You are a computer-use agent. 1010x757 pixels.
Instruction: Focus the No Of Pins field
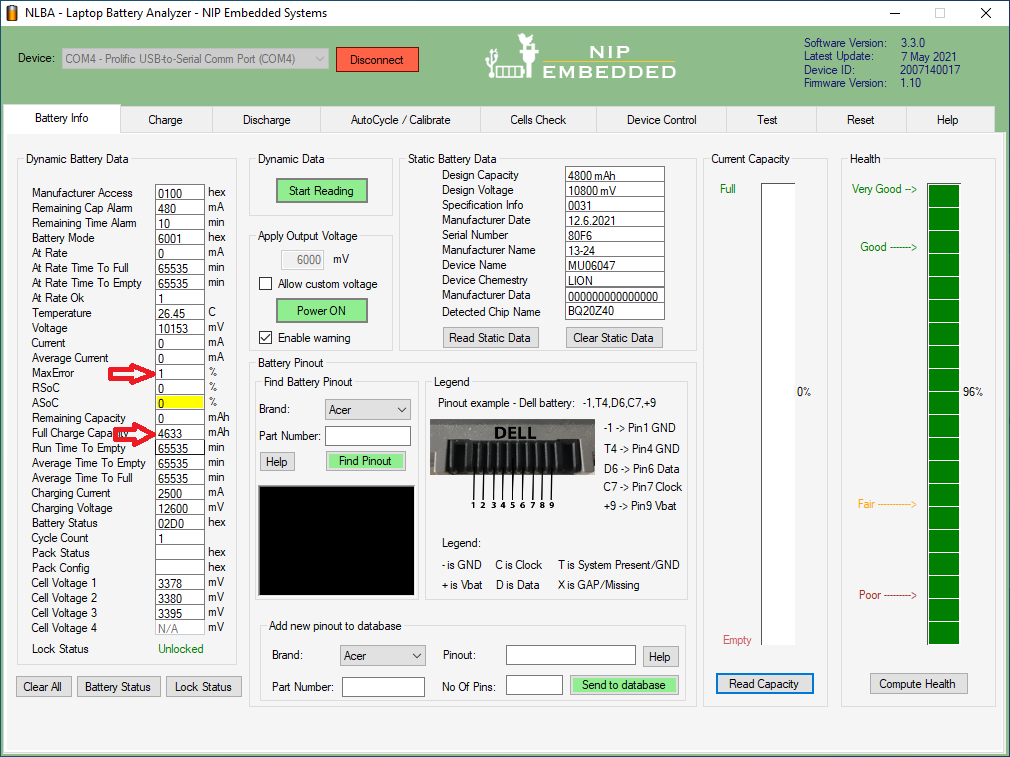[535, 685]
